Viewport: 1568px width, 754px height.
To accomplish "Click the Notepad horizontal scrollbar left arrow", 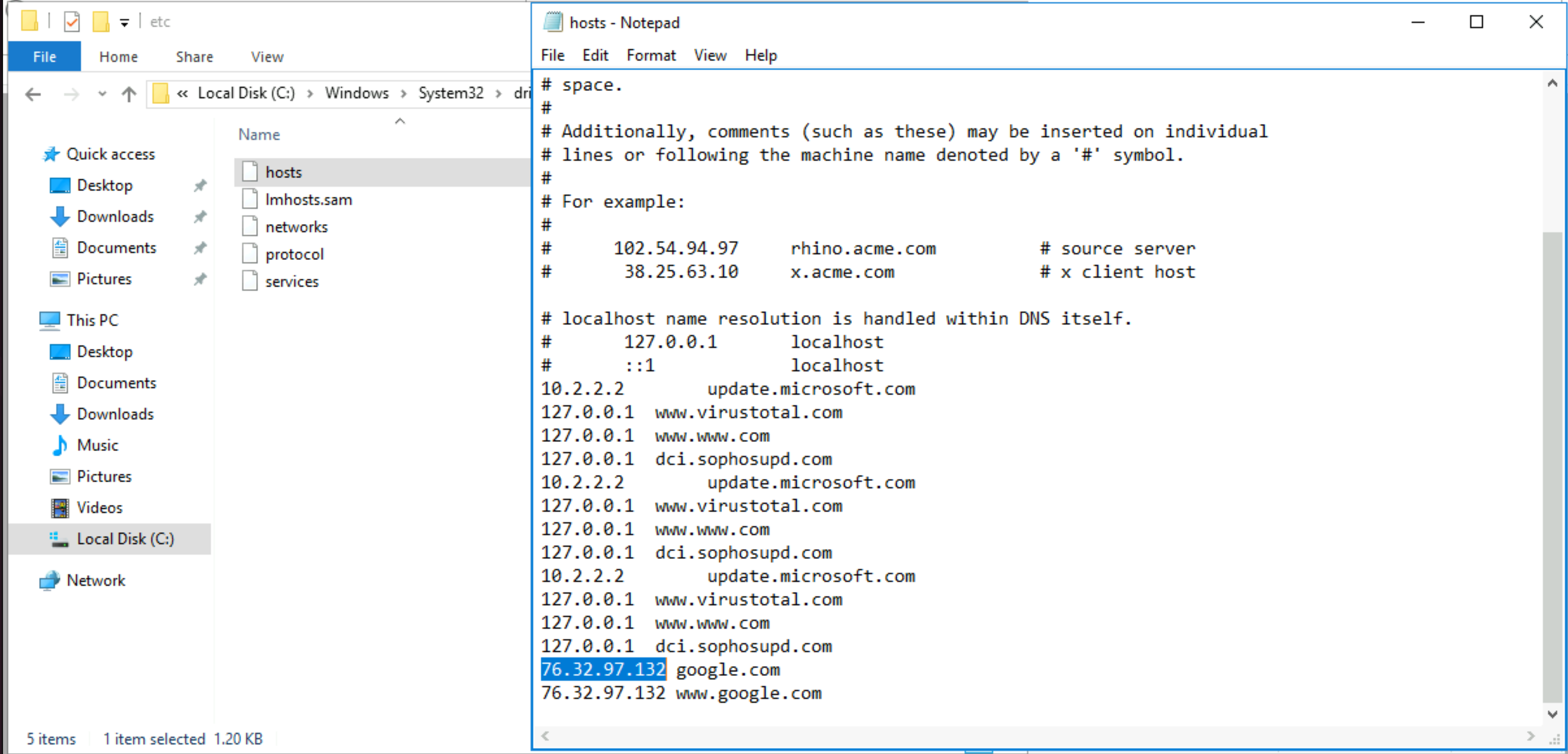I will pos(545,736).
